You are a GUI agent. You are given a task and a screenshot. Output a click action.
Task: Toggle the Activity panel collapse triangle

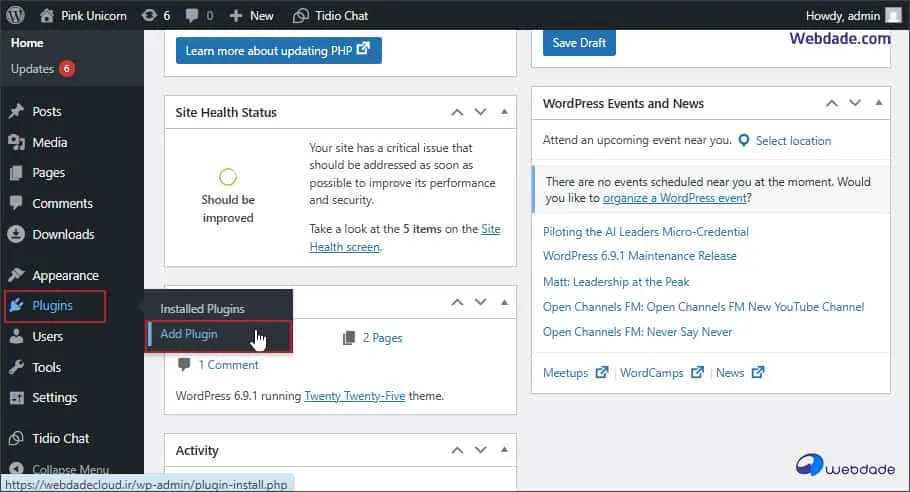[x=504, y=450]
